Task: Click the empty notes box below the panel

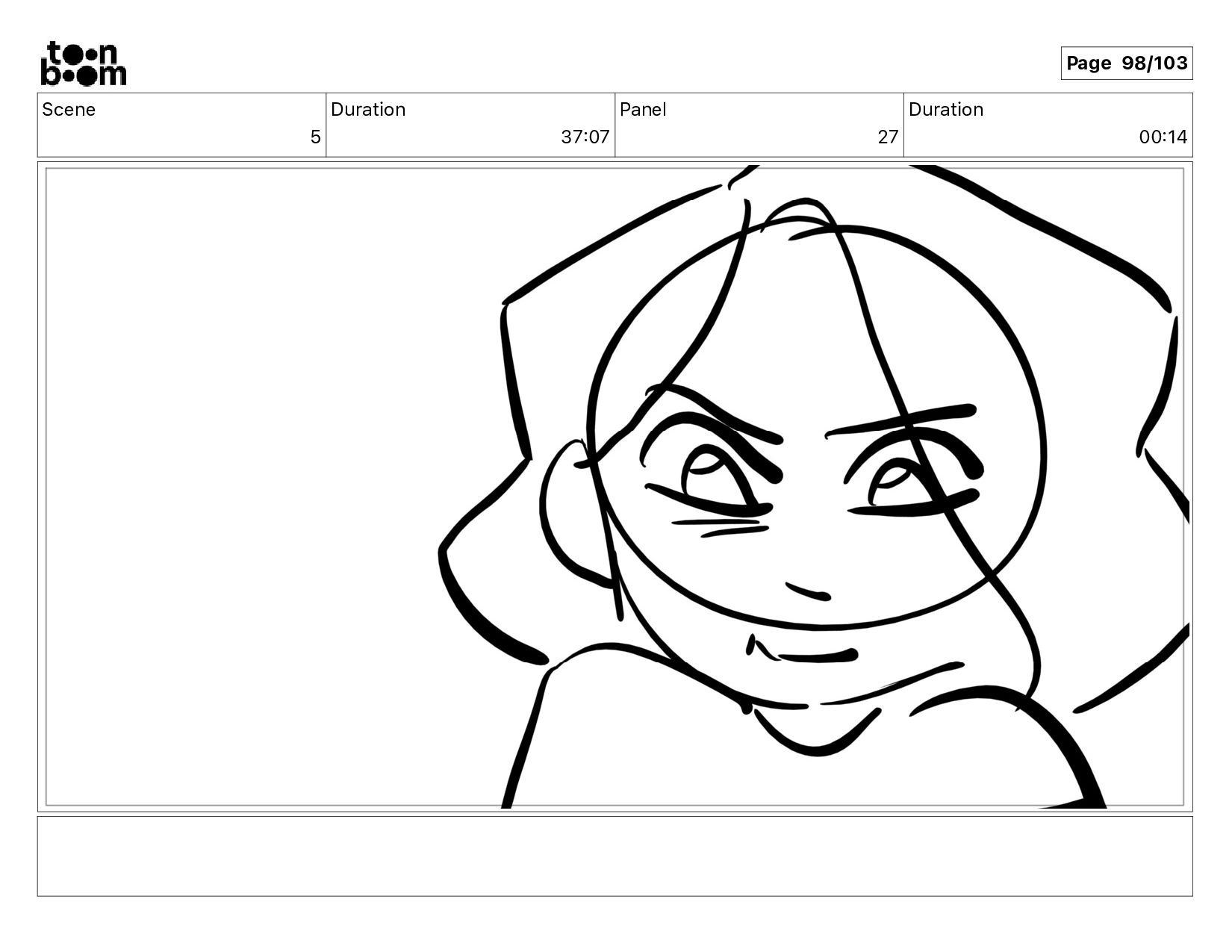Action: point(615,856)
